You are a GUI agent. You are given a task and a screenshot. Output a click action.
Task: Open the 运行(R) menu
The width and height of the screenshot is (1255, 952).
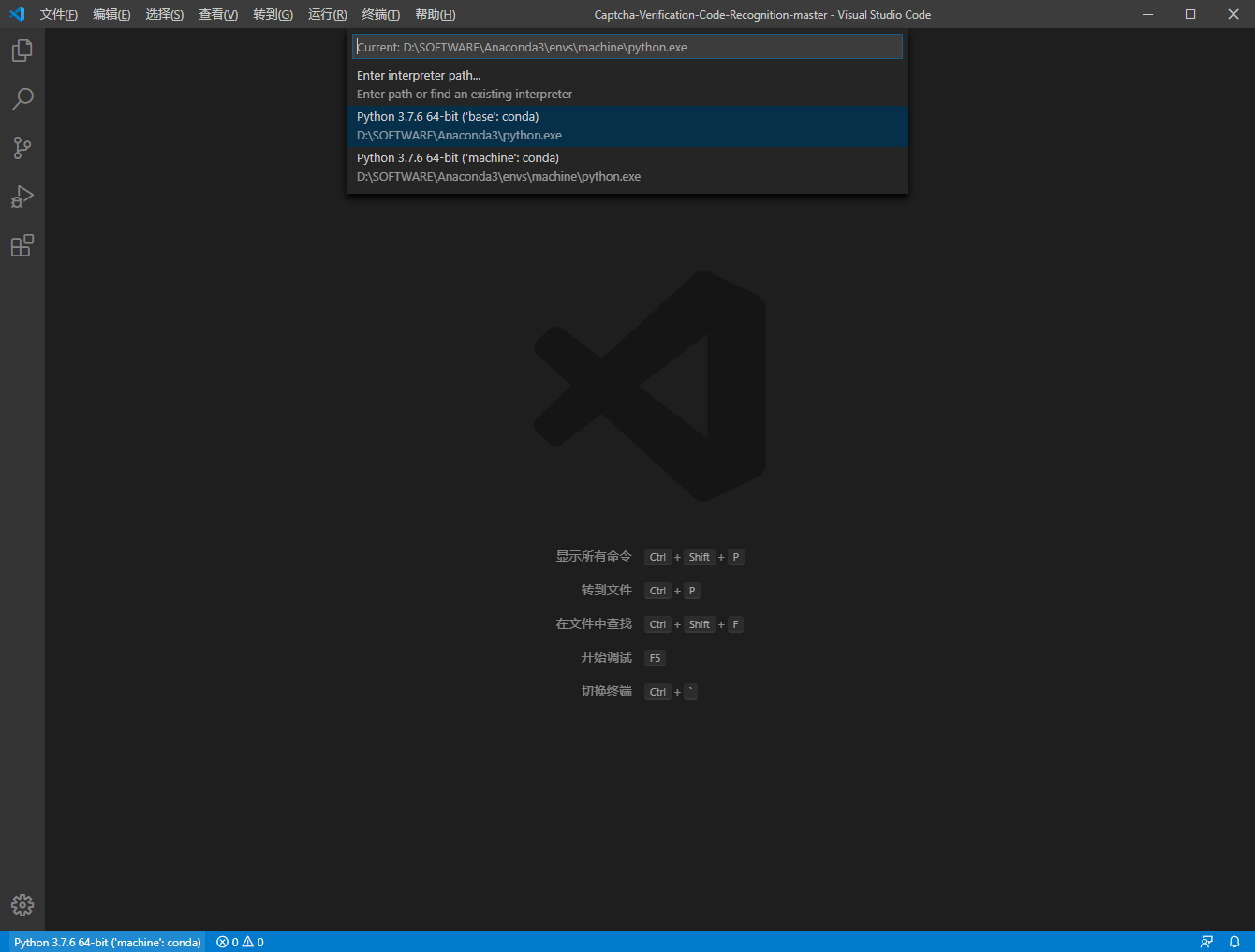pyautogui.click(x=326, y=14)
